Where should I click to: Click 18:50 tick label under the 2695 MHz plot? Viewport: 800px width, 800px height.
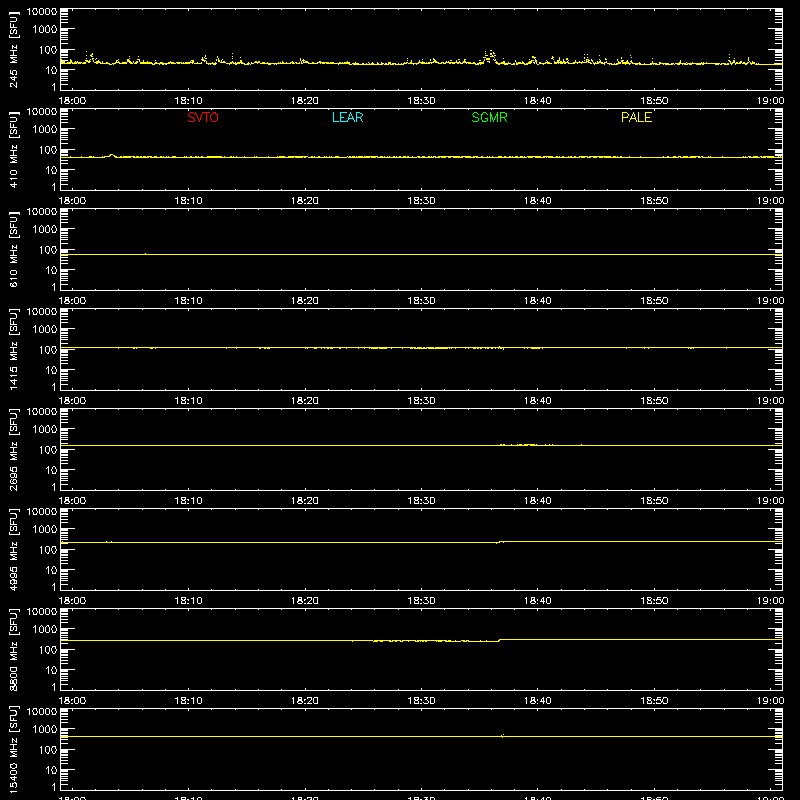tap(654, 501)
